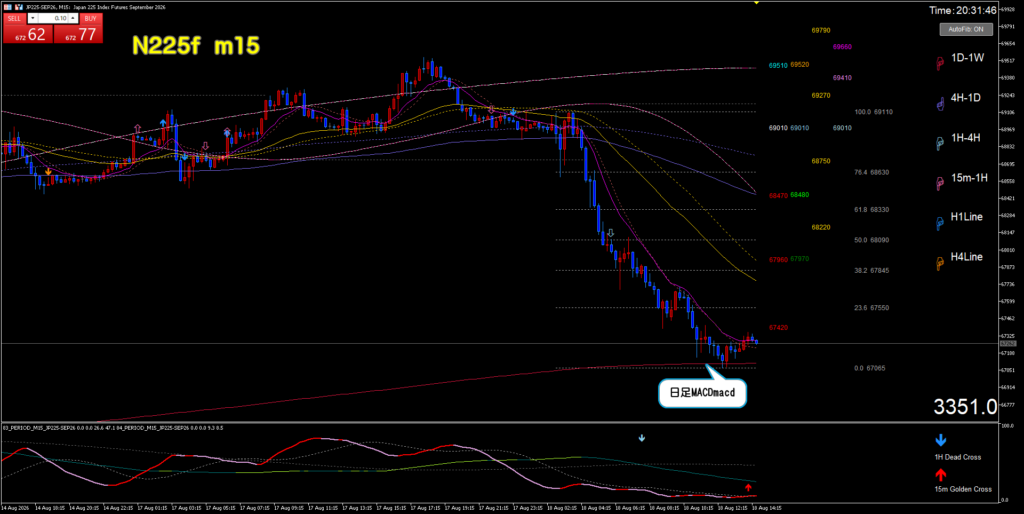Click the 15m Golden Cross label

963,489
